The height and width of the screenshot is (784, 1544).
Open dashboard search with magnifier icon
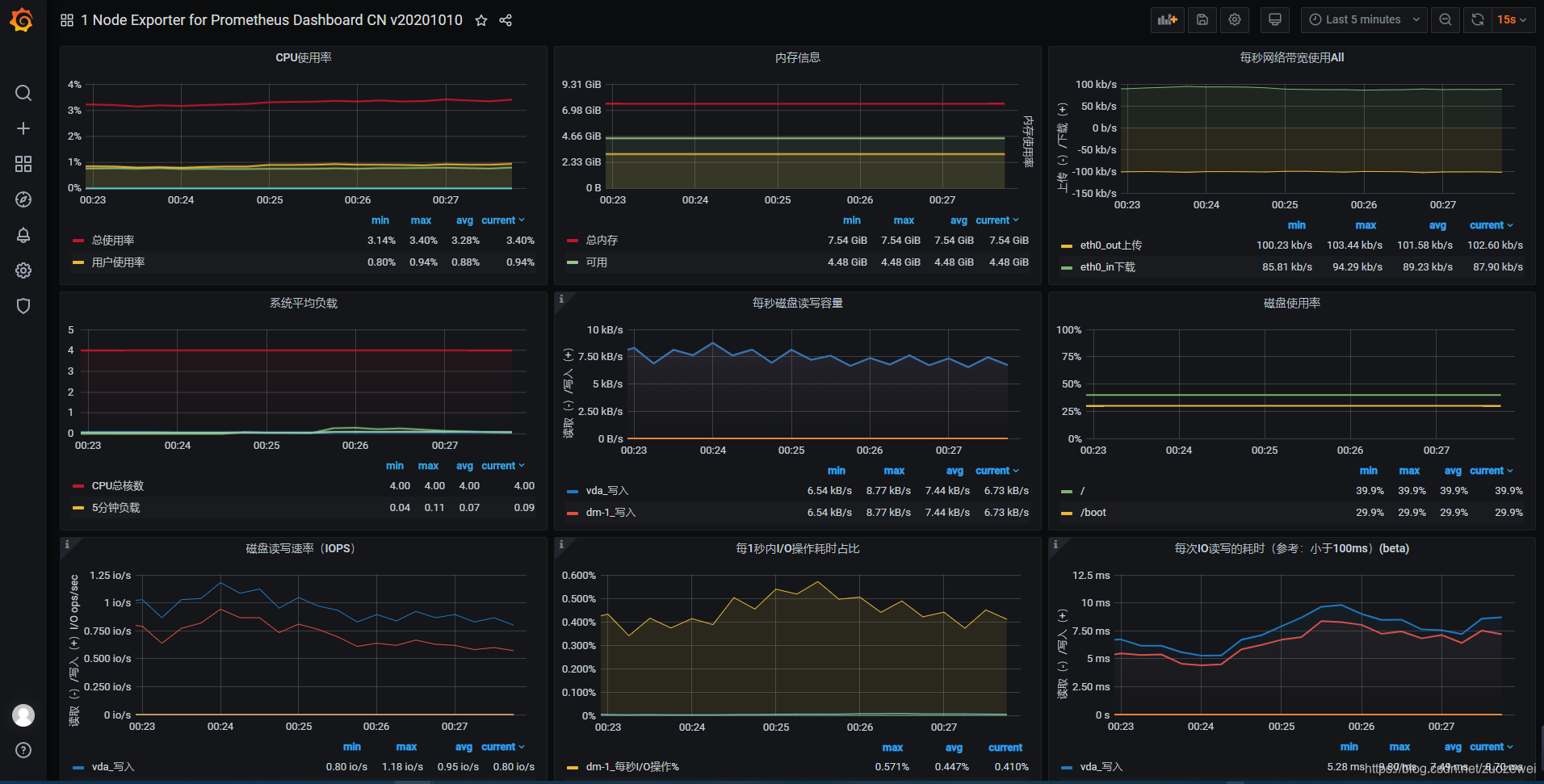(23, 93)
